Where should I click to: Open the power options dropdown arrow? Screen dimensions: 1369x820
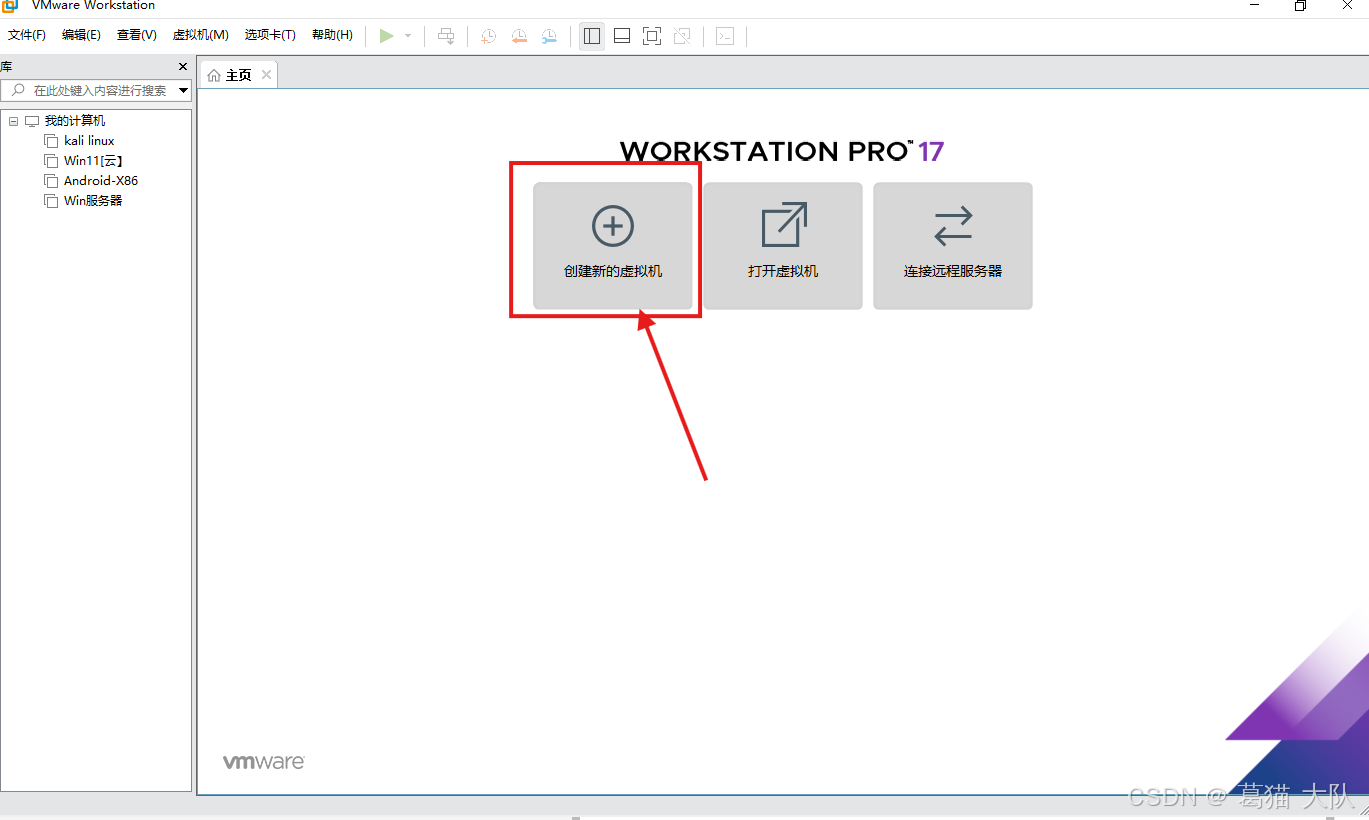408,36
